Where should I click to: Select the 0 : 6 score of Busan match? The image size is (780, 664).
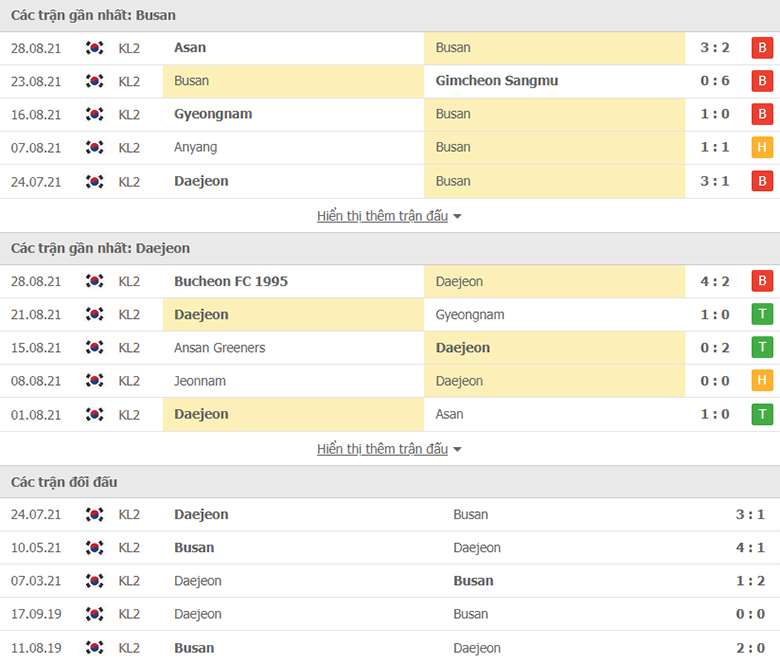tap(715, 81)
